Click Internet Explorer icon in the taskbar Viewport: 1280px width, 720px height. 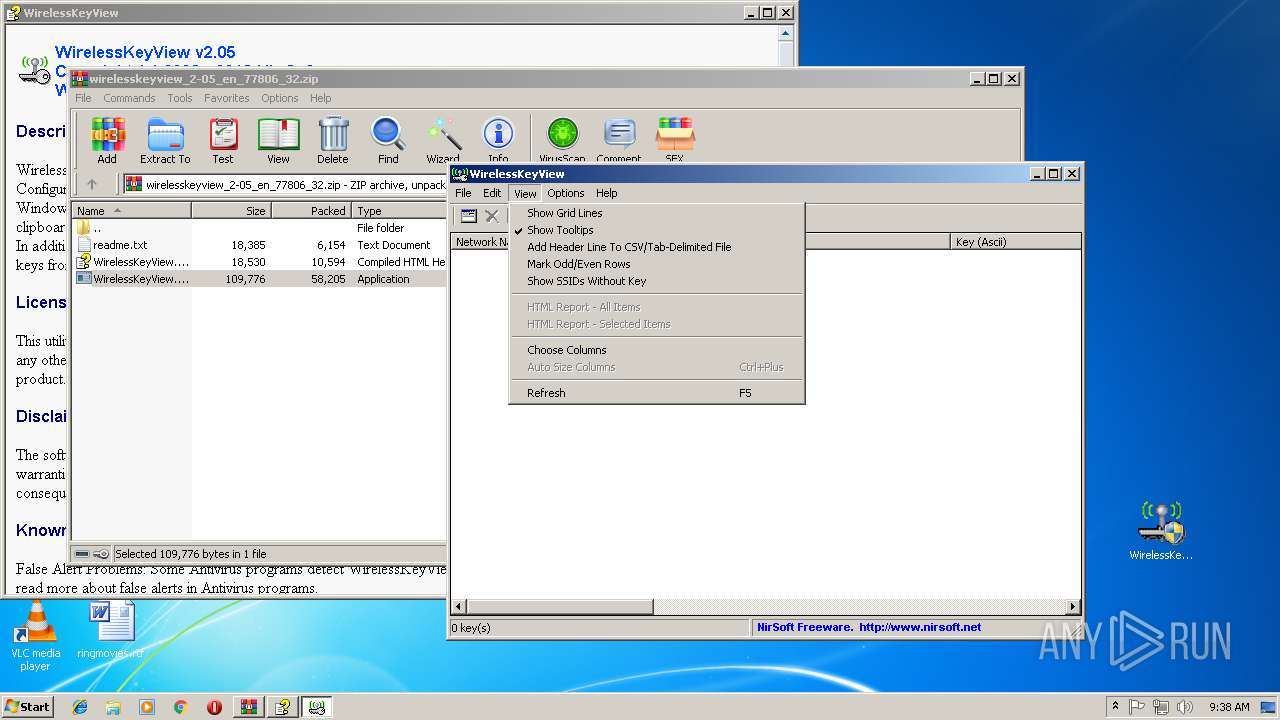tap(80, 707)
